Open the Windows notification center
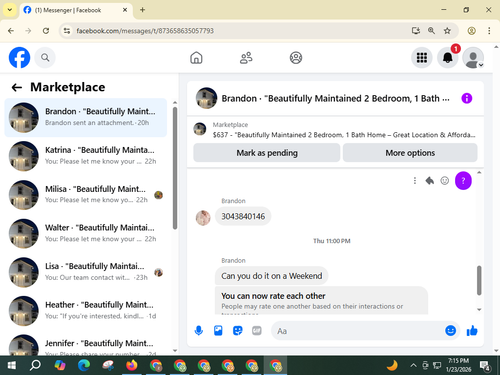The width and height of the screenshot is (500, 375). pyautogui.click(x=485, y=366)
